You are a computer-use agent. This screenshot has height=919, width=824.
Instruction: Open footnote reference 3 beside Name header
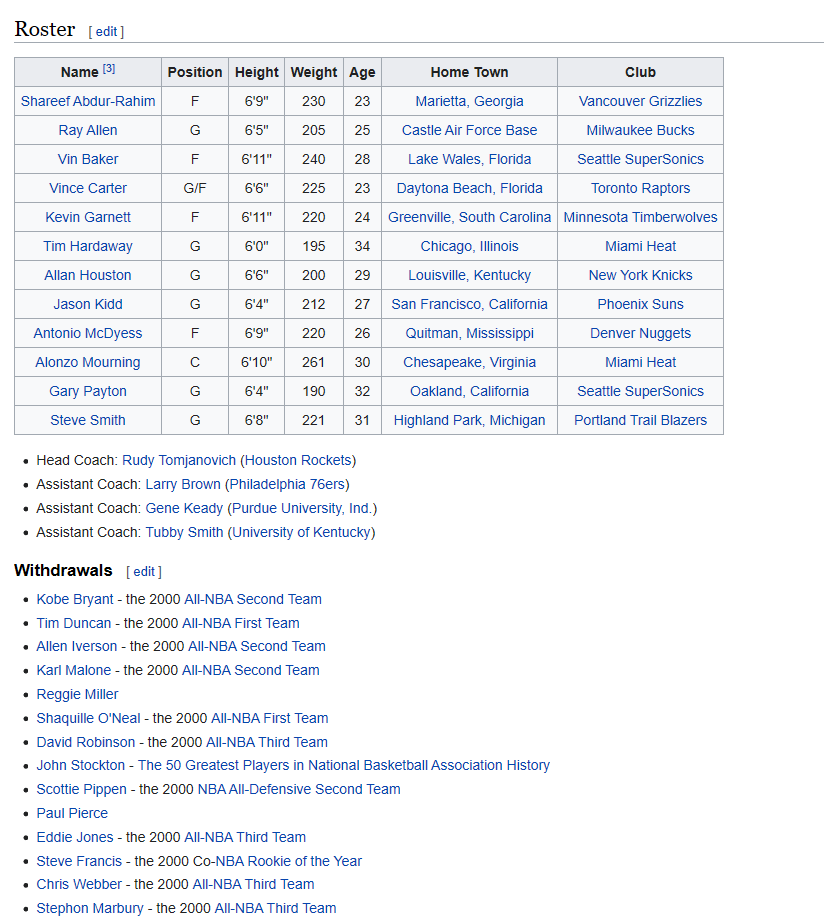point(109,69)
